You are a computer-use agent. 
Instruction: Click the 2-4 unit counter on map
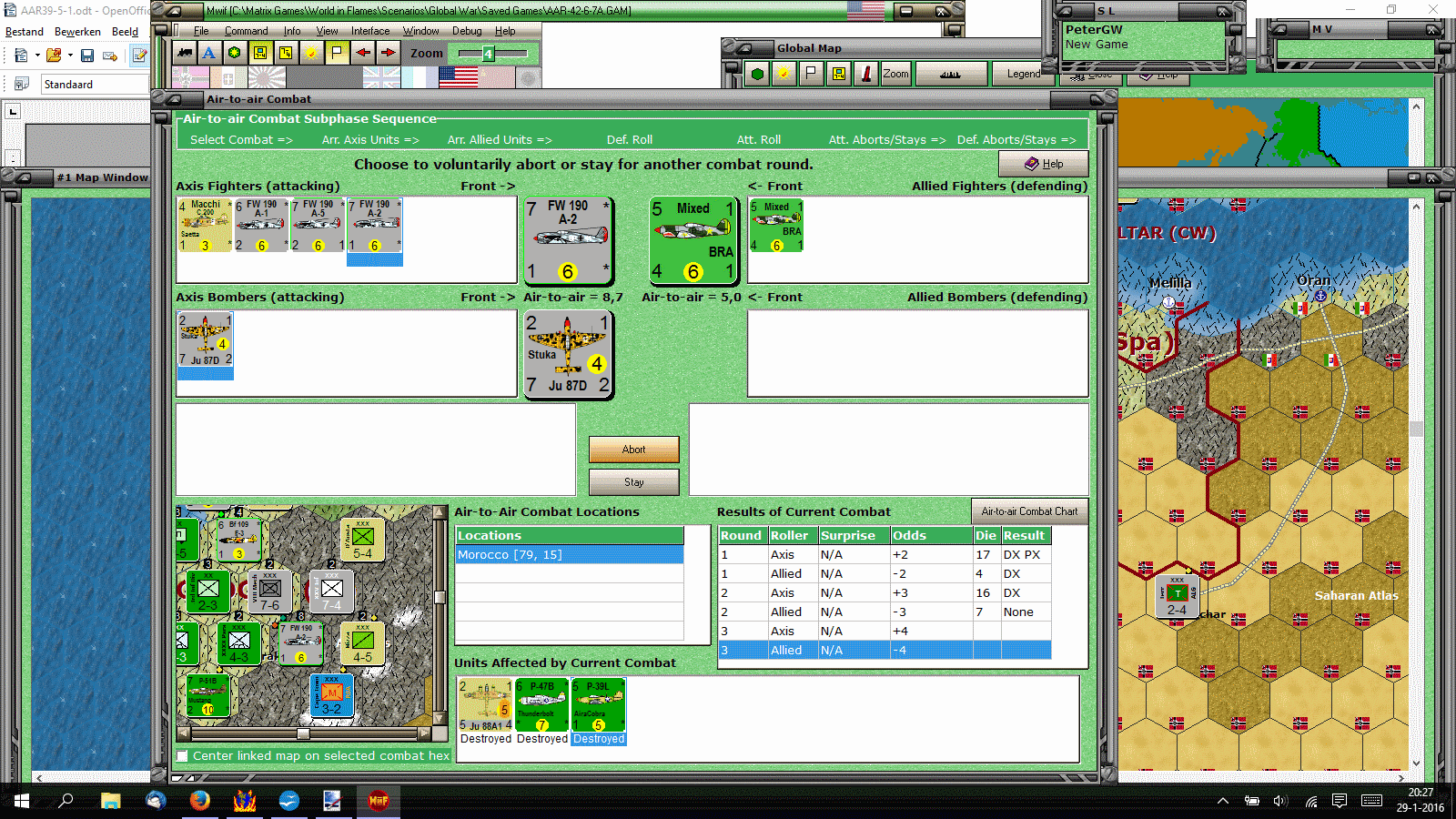pyautogui.click(x=1177, y=598)
